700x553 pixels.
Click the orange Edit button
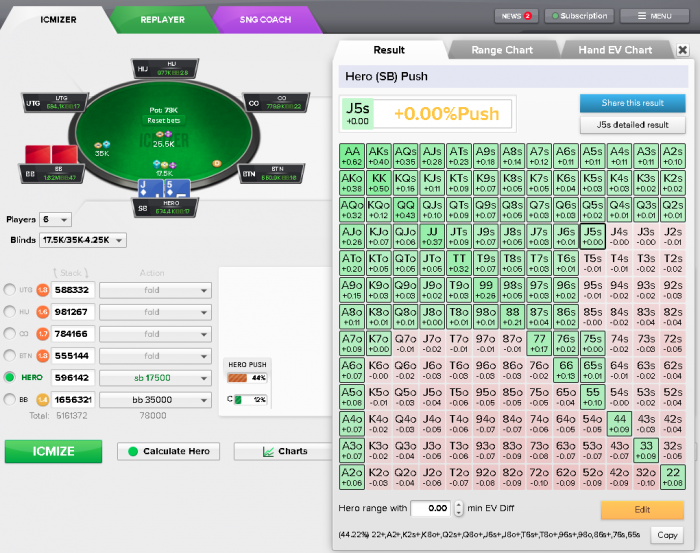pyautogui.click(x=642, y=510)
